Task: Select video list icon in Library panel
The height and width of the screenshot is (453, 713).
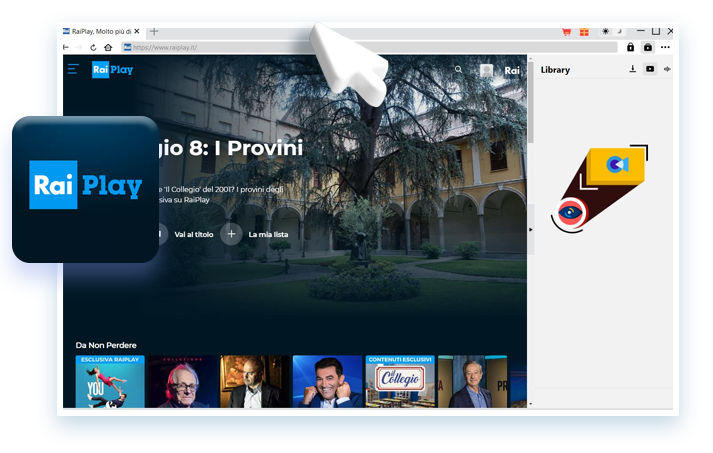Action: 650,69
